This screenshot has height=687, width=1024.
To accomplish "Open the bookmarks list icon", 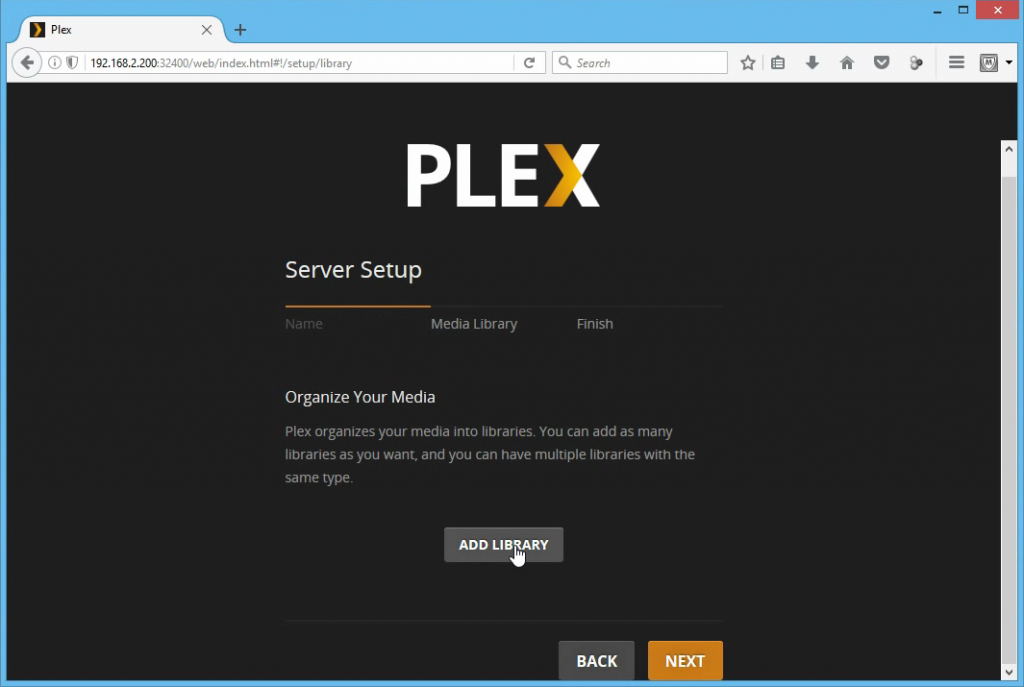I will (x=778, y=63).
